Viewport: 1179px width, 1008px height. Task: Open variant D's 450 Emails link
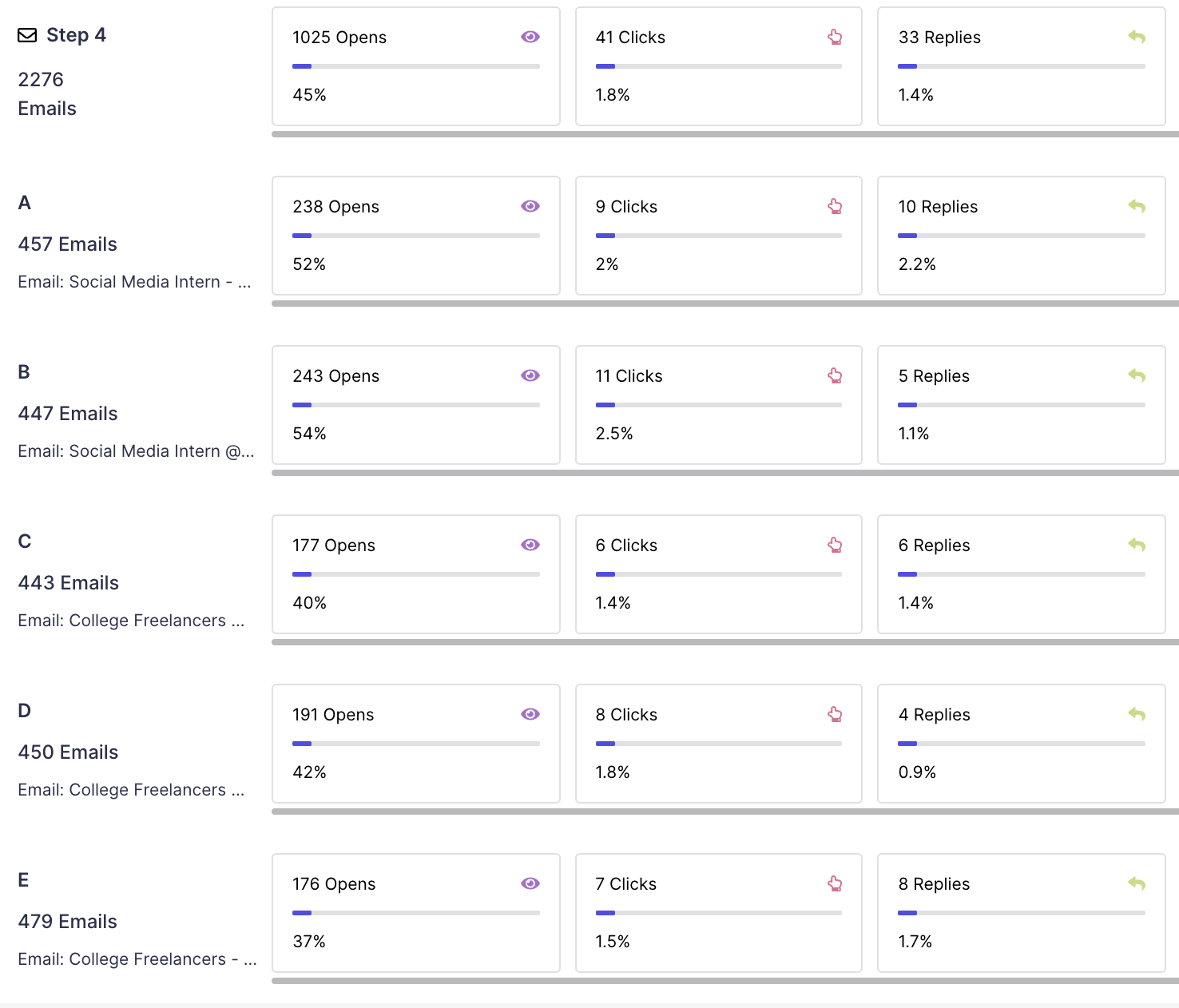[68, 752]
